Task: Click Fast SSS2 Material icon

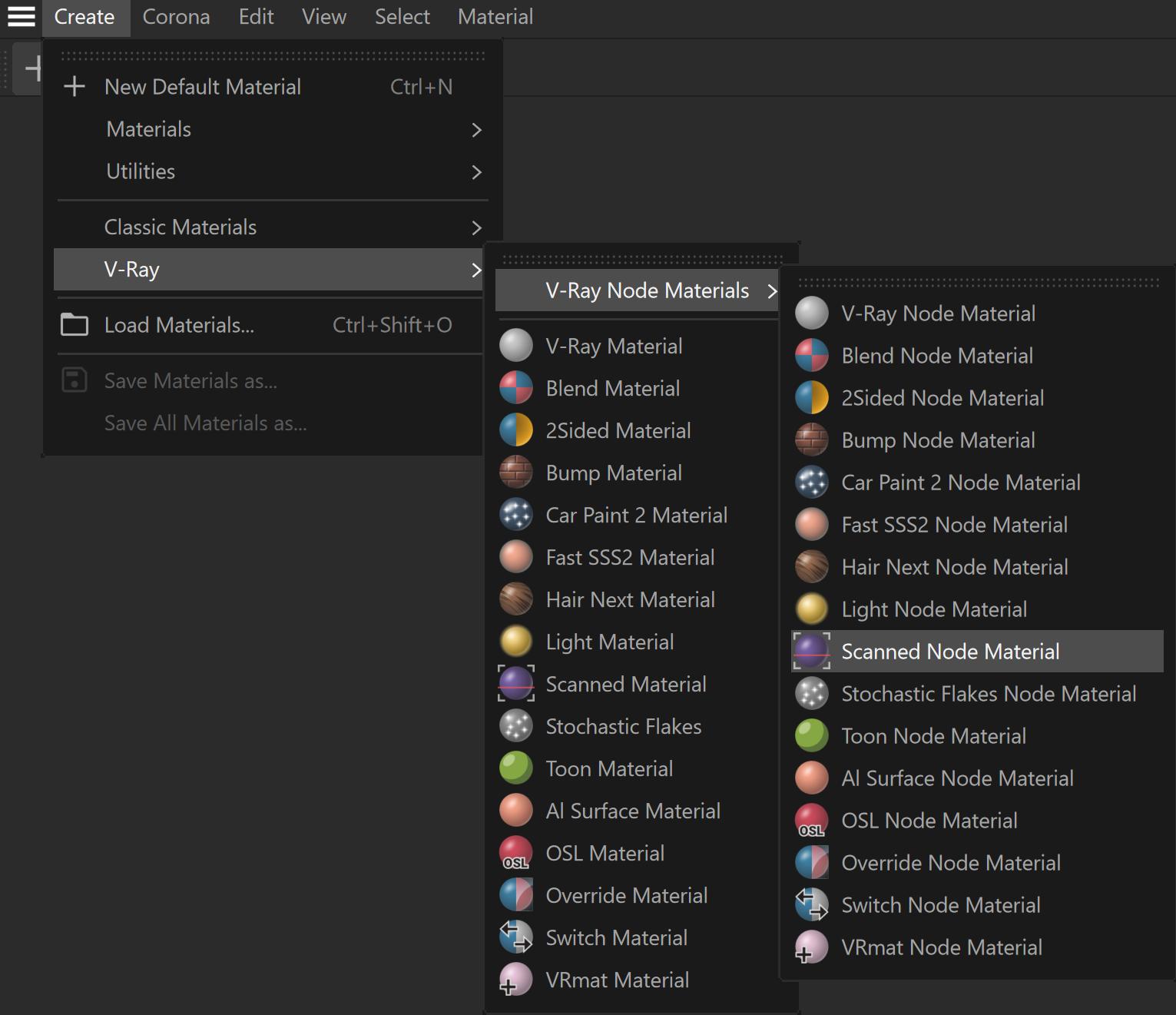Action: click(516, 557)
